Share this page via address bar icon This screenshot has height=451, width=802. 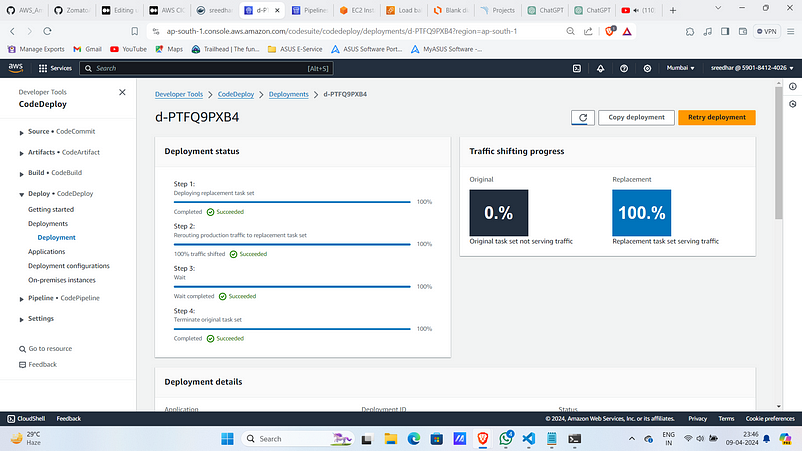588,31
